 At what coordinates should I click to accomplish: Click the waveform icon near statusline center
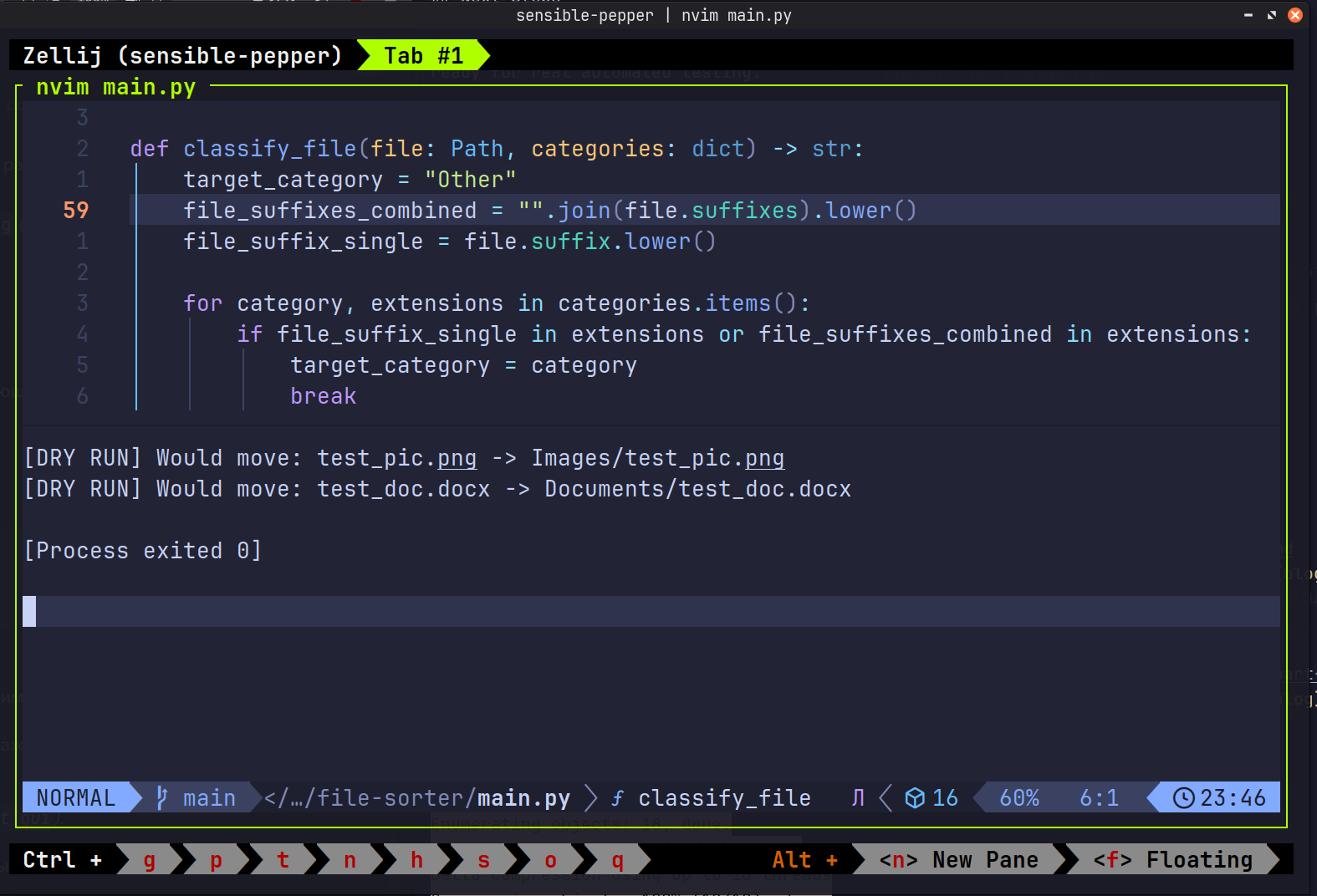[858, 798]
